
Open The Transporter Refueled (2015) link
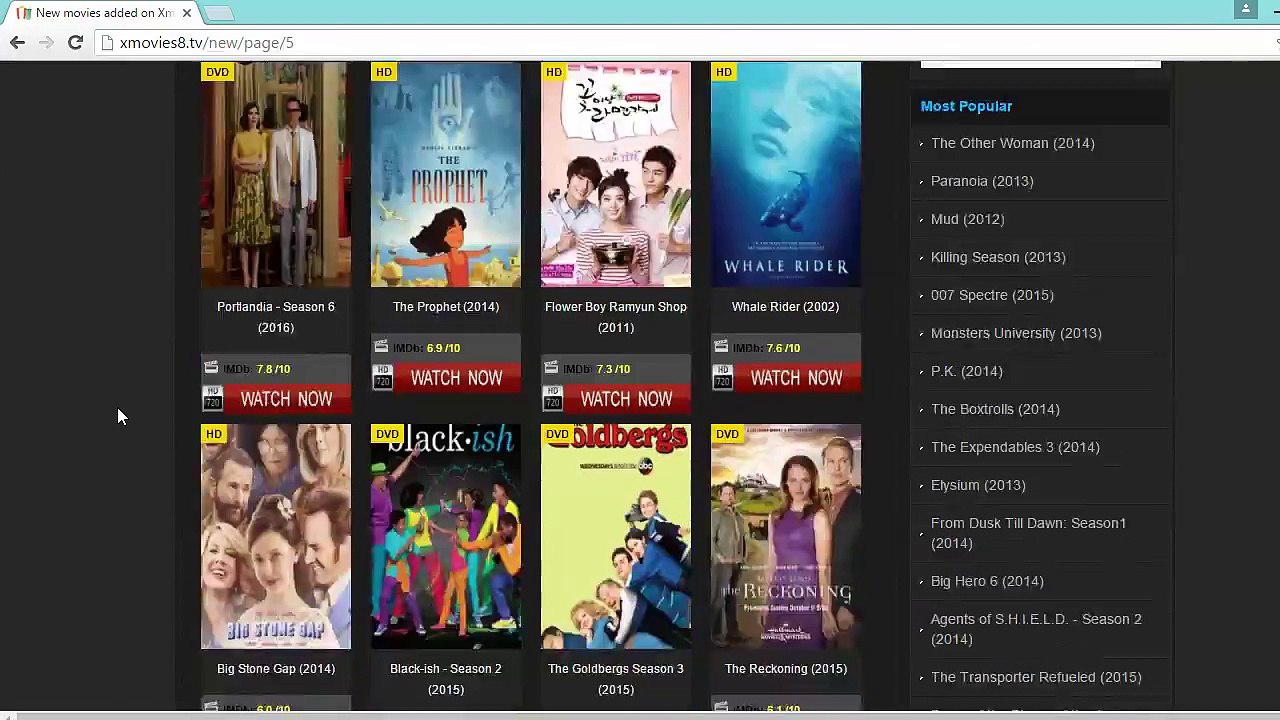[1036, 677]
